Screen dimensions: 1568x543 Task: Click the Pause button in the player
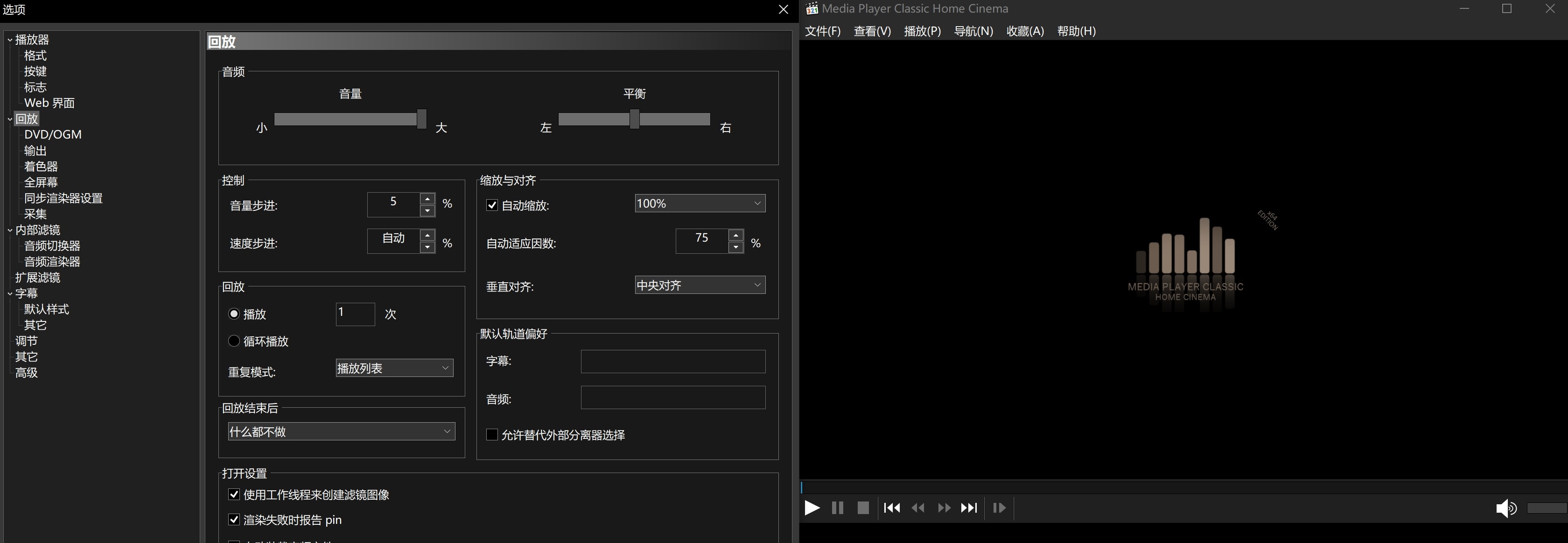[838, 508]
